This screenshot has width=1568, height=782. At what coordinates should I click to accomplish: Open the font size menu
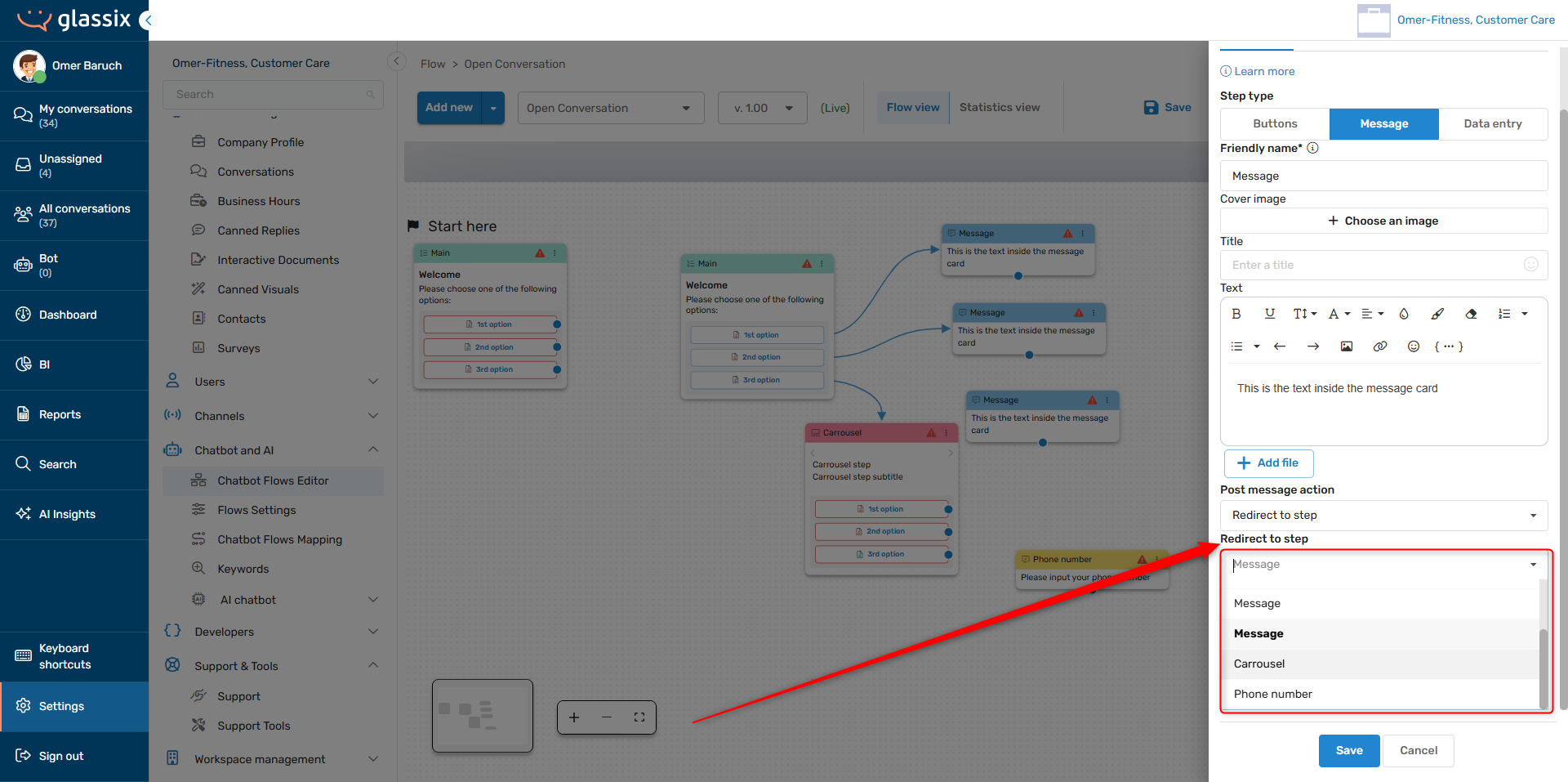coord(1304,314)
